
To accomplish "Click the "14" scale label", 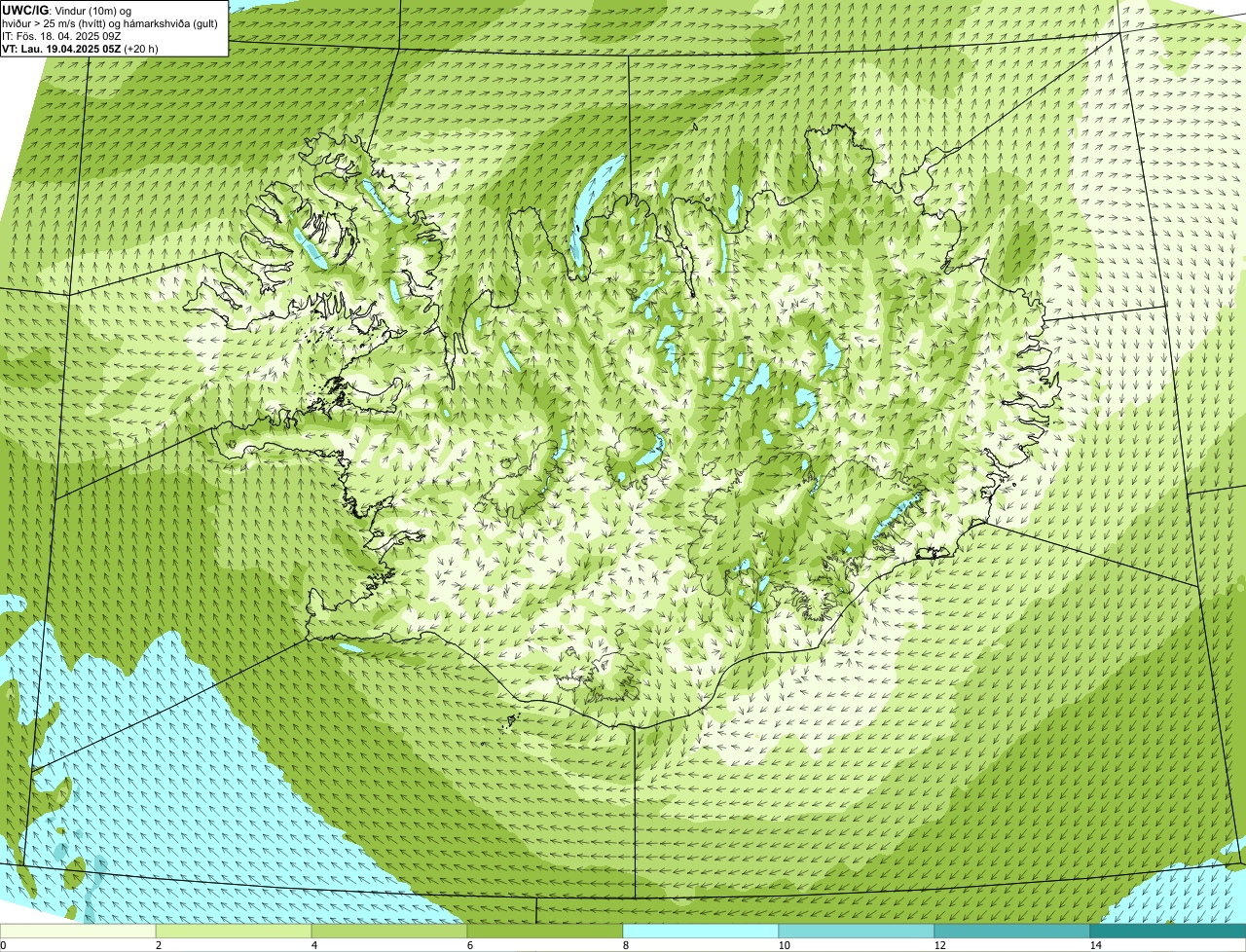I will (x=1095, y=945).
